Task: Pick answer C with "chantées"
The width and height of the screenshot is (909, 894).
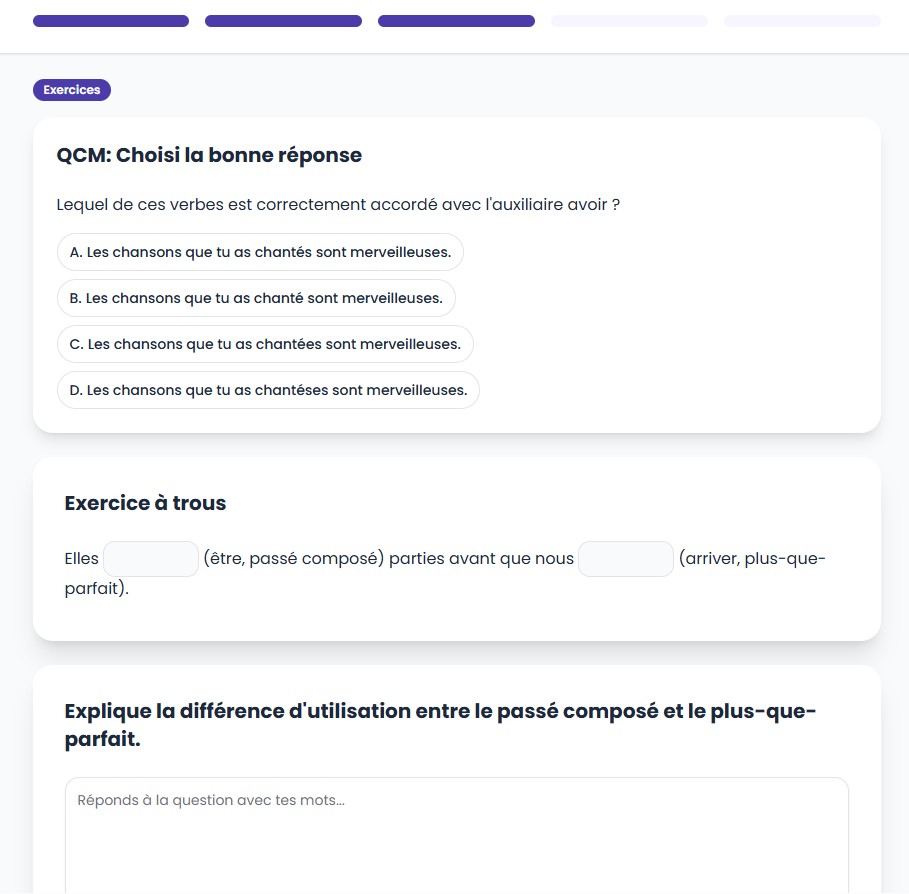Action: [265, 344]
